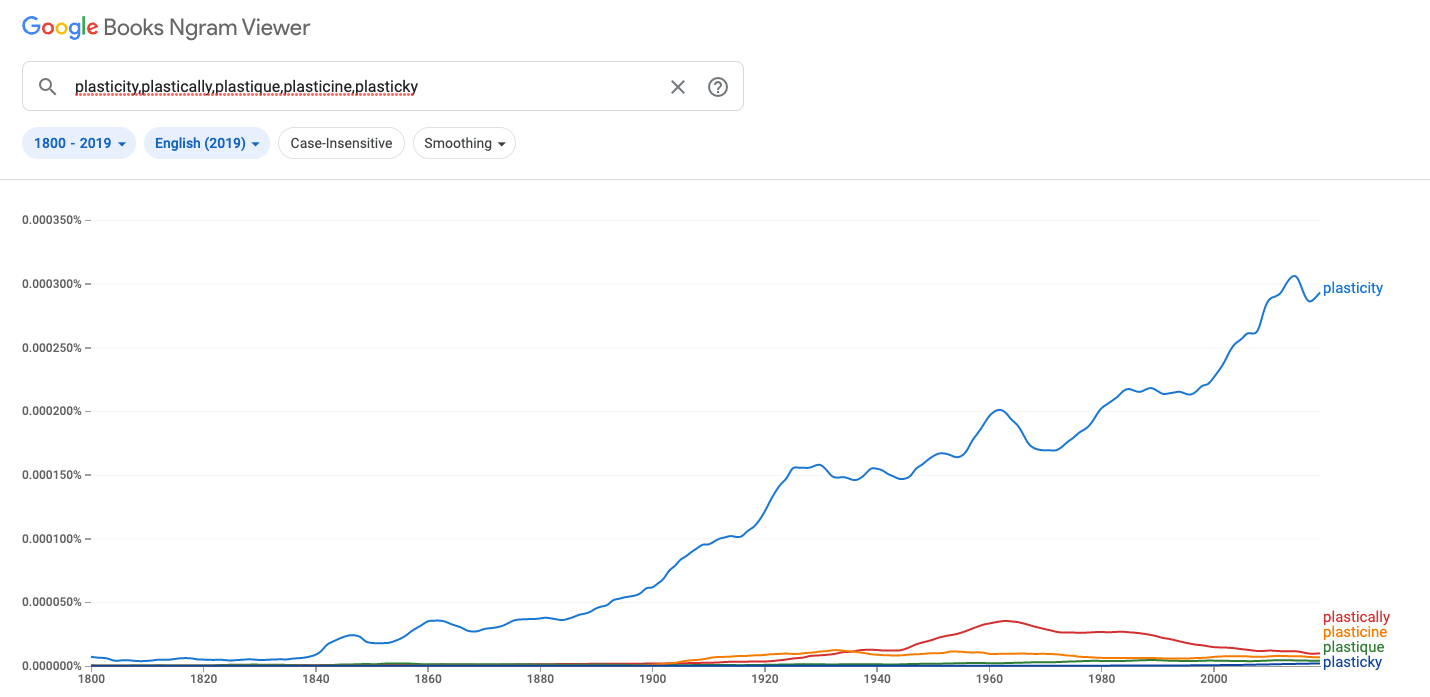This screenshot has width=1430, height=697.
Task: Select the plasticity line label
Action: coord(1352,288)
